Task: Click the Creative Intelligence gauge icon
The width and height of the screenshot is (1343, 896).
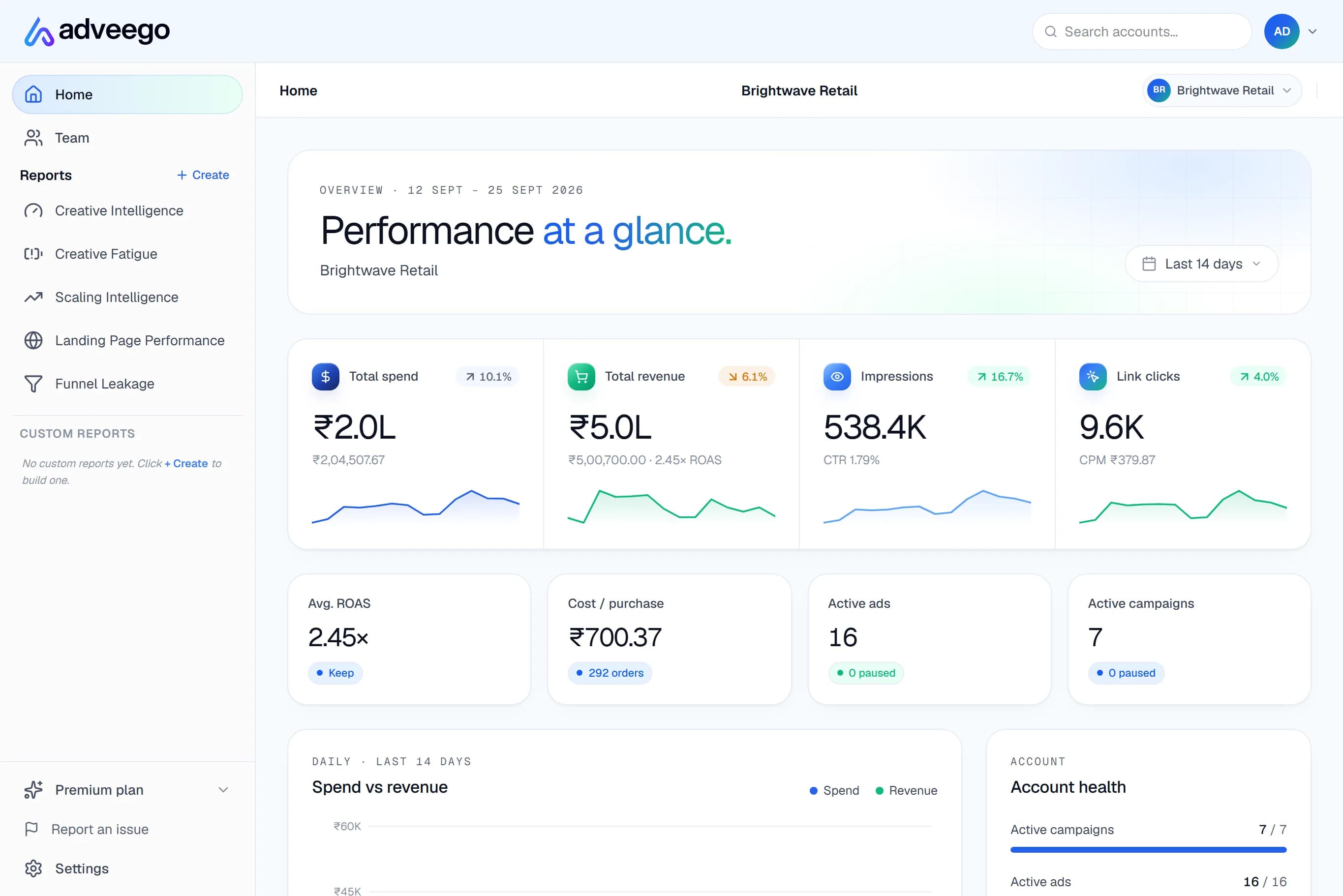Action: click(33, 211)
